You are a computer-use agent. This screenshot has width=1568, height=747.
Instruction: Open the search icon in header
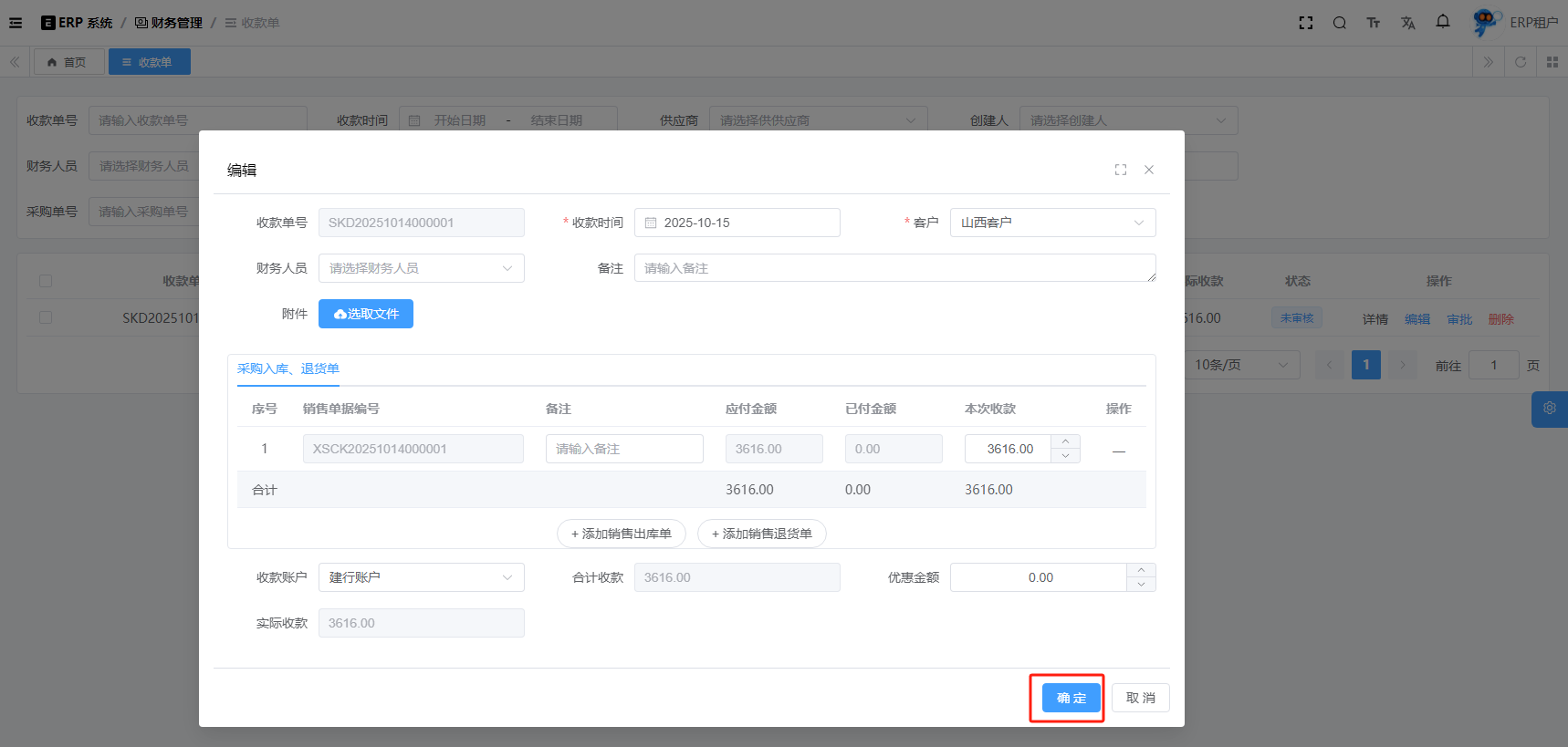(1339, 23)
